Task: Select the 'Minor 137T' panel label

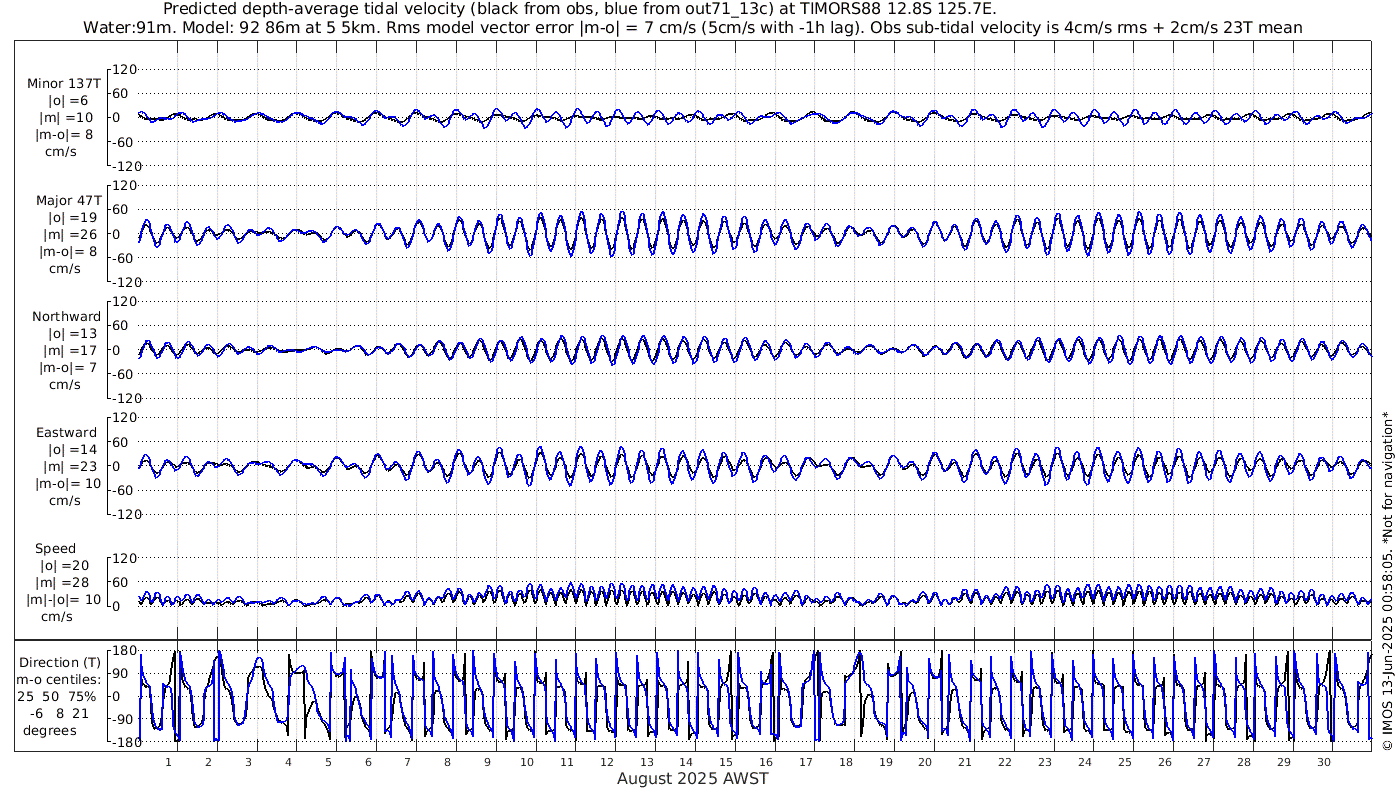Action: pos(64,84)
